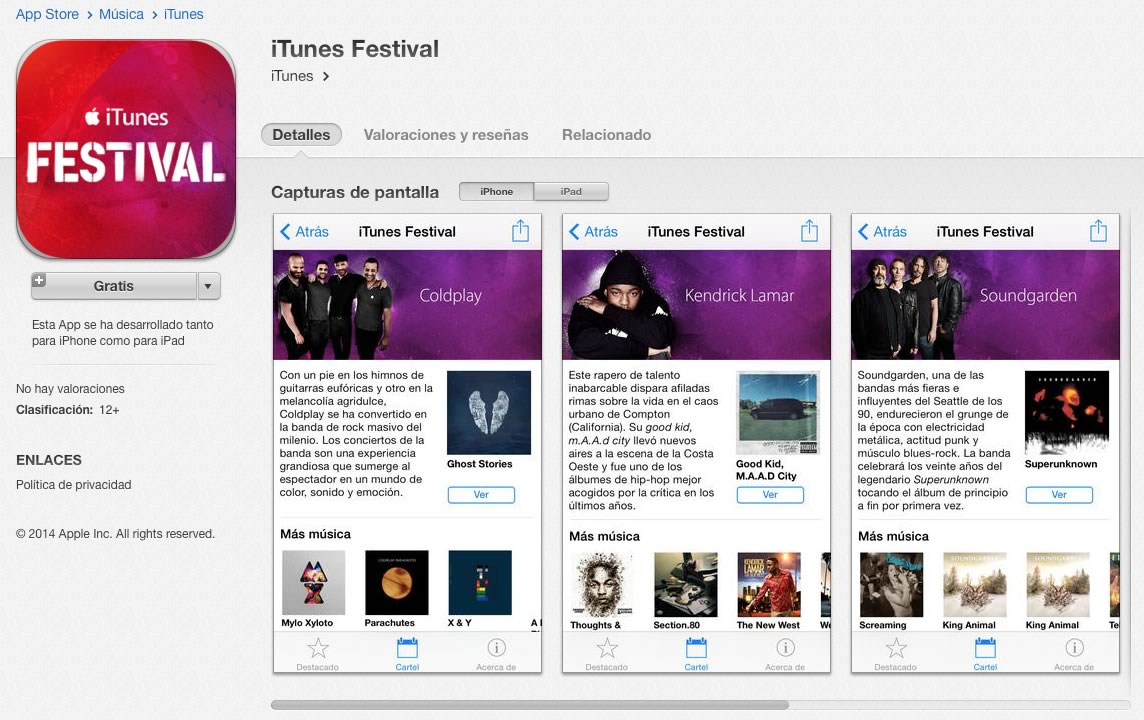Click Ver button under Ghost Stories

click(481, 495)
